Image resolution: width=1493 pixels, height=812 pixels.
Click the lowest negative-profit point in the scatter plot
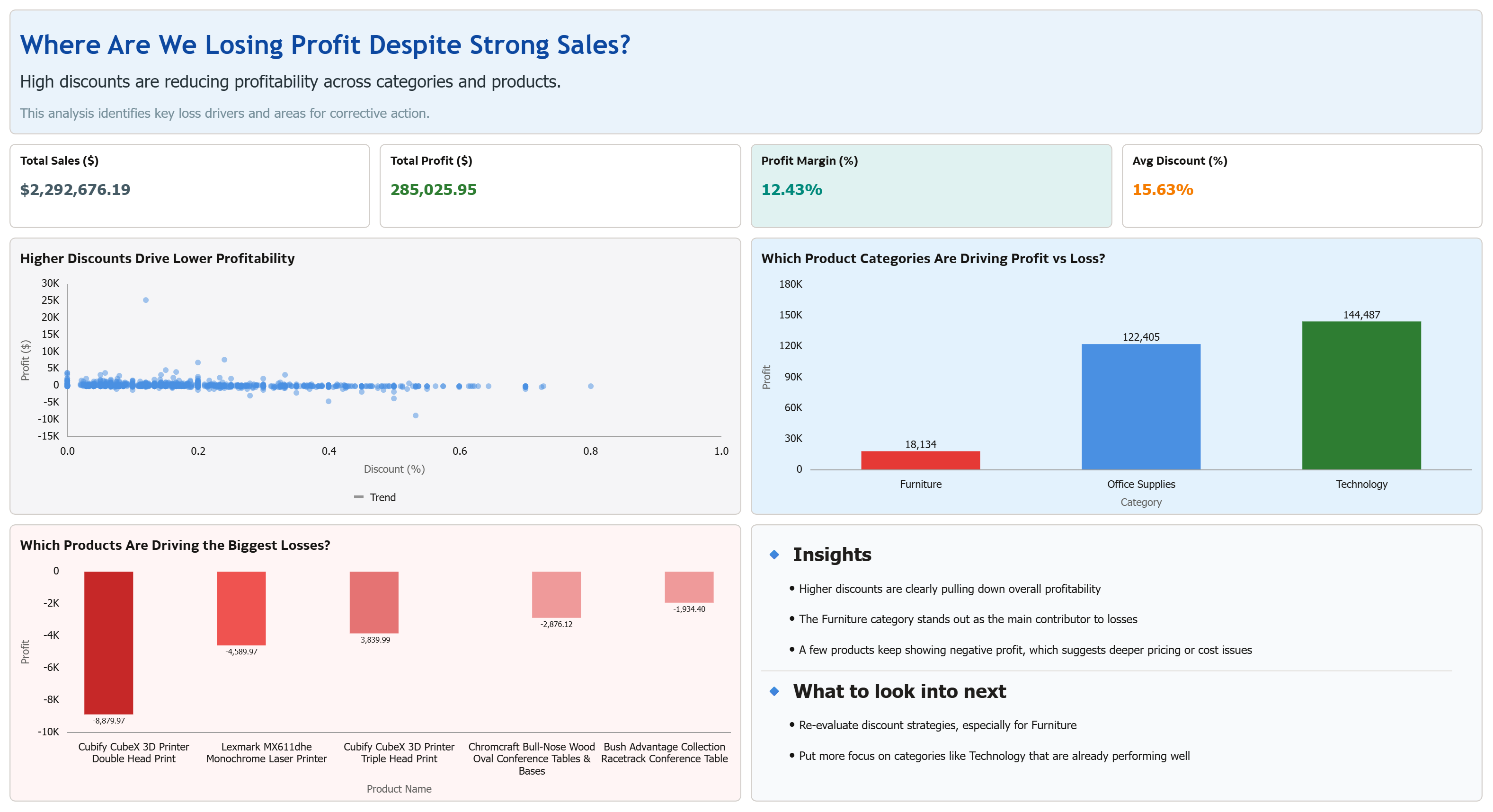tap(416, 415)
